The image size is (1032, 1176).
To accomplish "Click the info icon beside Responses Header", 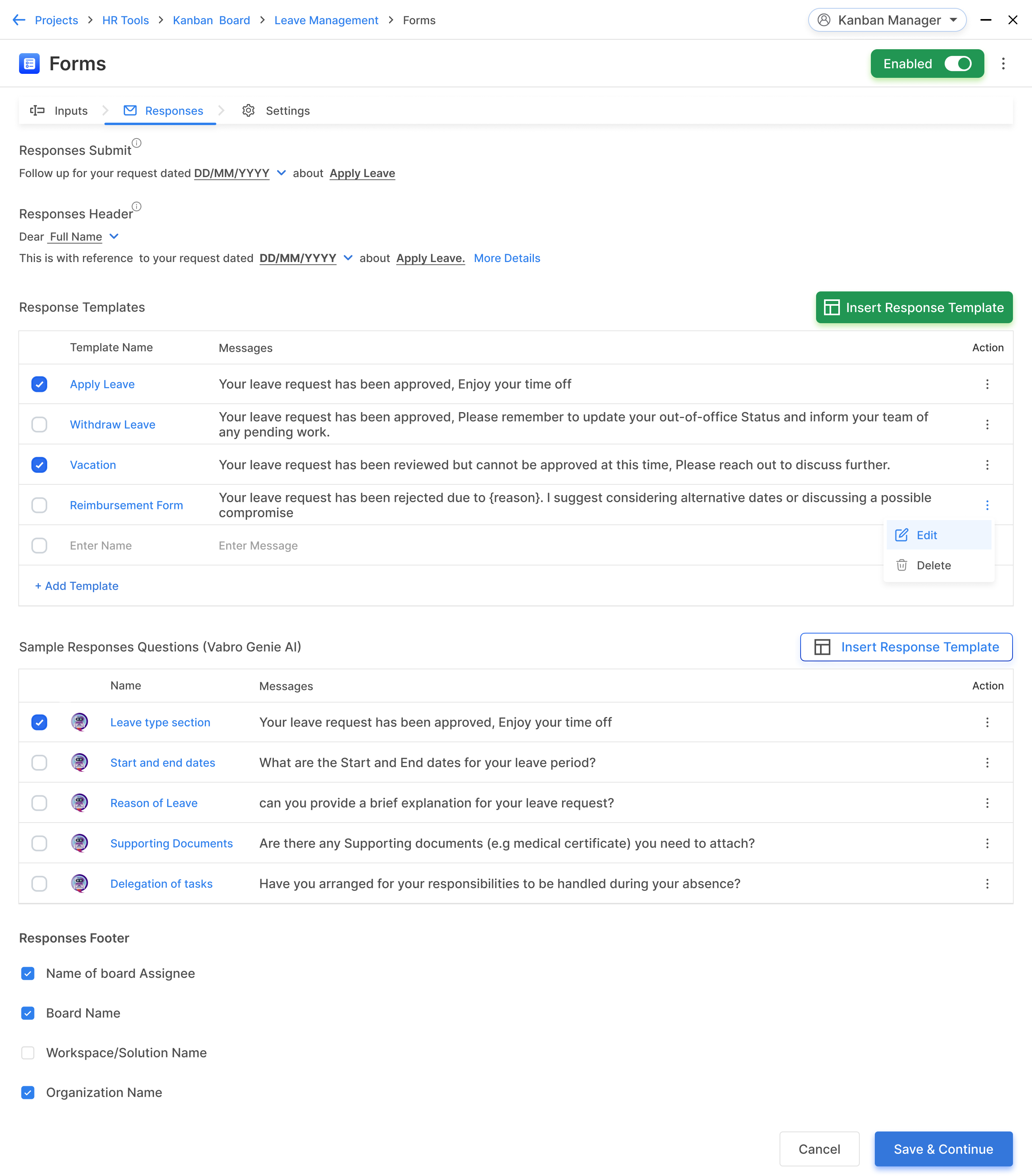I will [136, 206].
